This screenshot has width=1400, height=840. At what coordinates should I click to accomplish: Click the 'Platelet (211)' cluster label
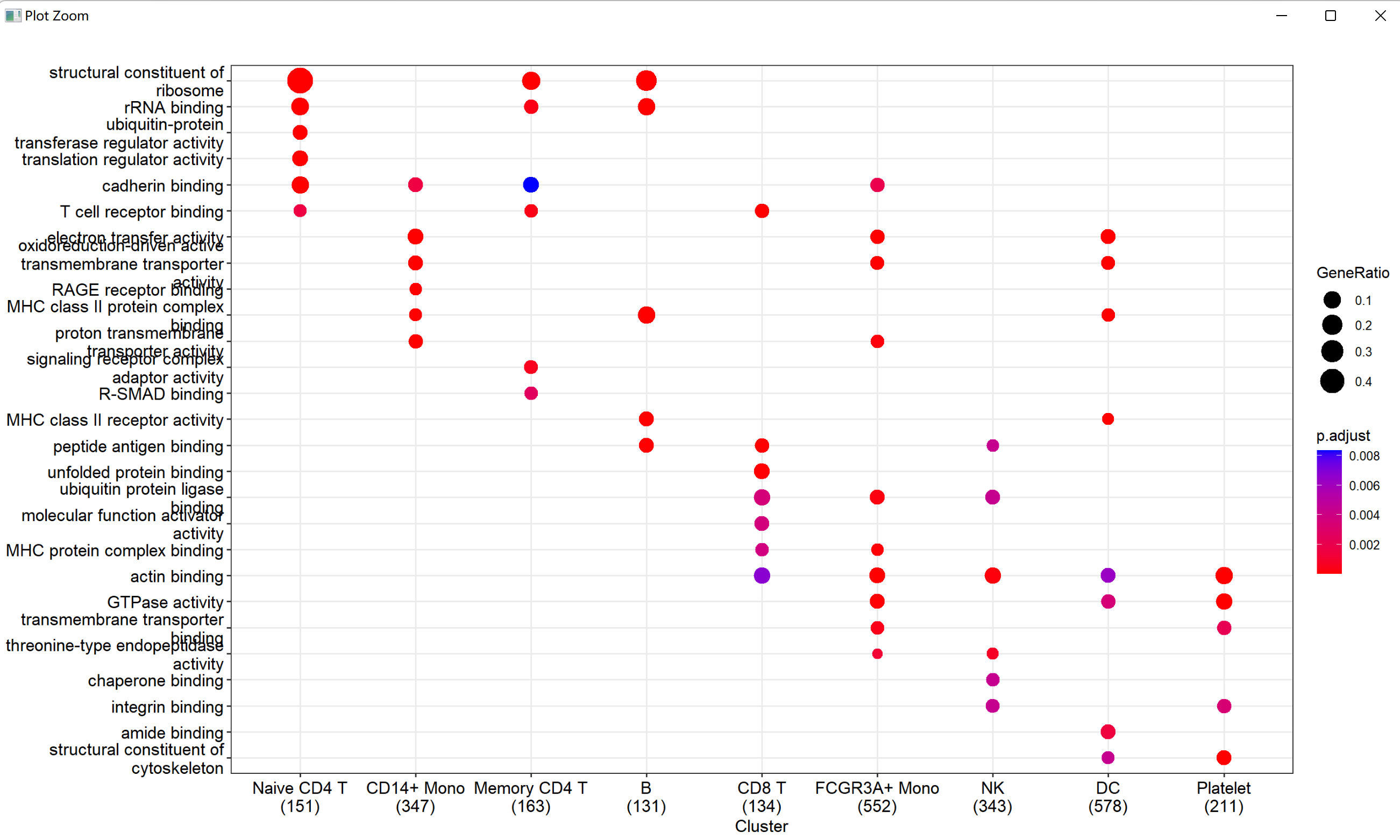pyautogui.click(x=1224, y=797)
